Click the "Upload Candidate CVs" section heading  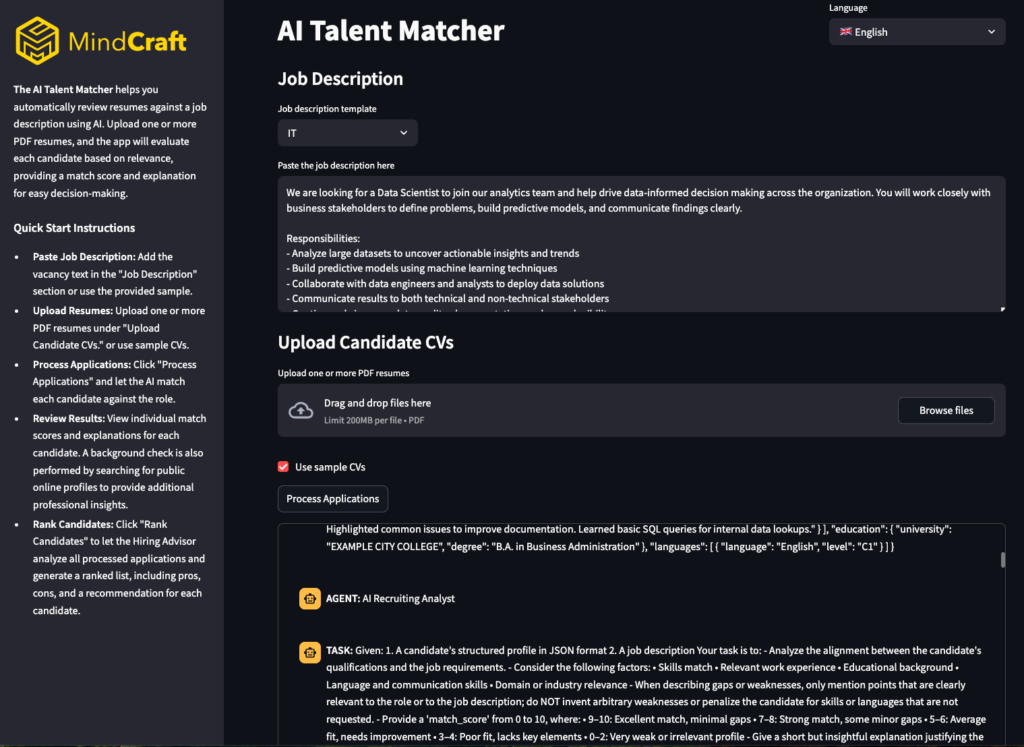click(x=365, y=342)
